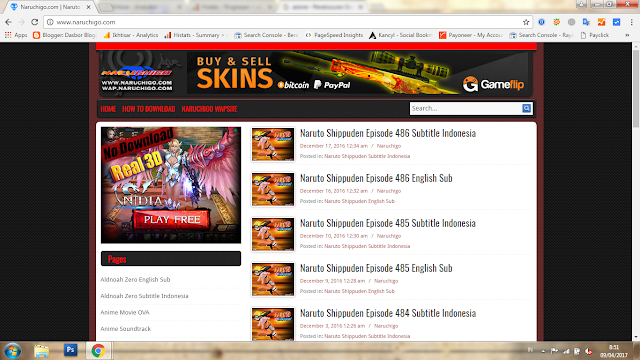Viewport: 640px width, 360px height.
Task: Show more bookmarks via the overflow chevron
Action: [627, 35]
